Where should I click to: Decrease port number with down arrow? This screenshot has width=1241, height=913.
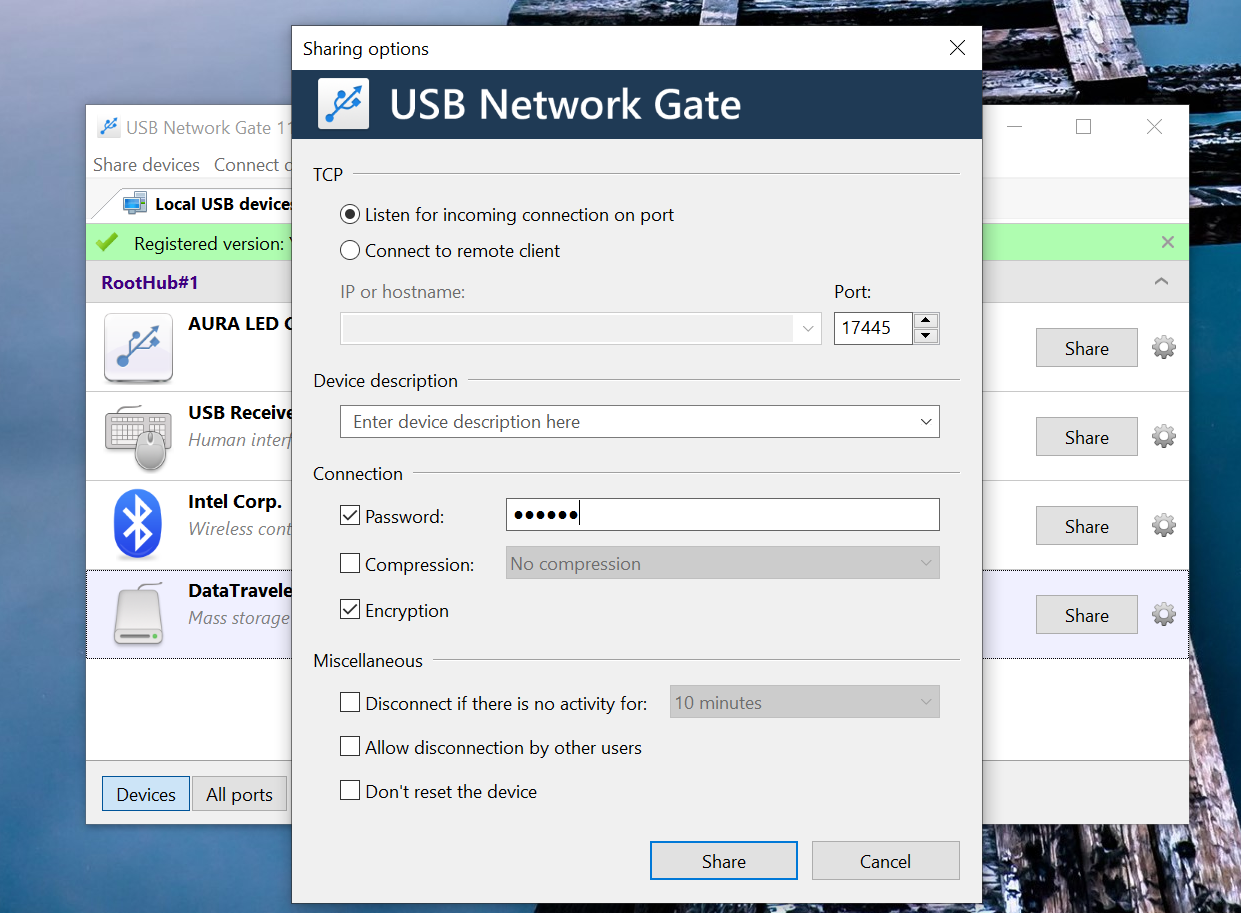pyautogui.click(x=926, y=336)
